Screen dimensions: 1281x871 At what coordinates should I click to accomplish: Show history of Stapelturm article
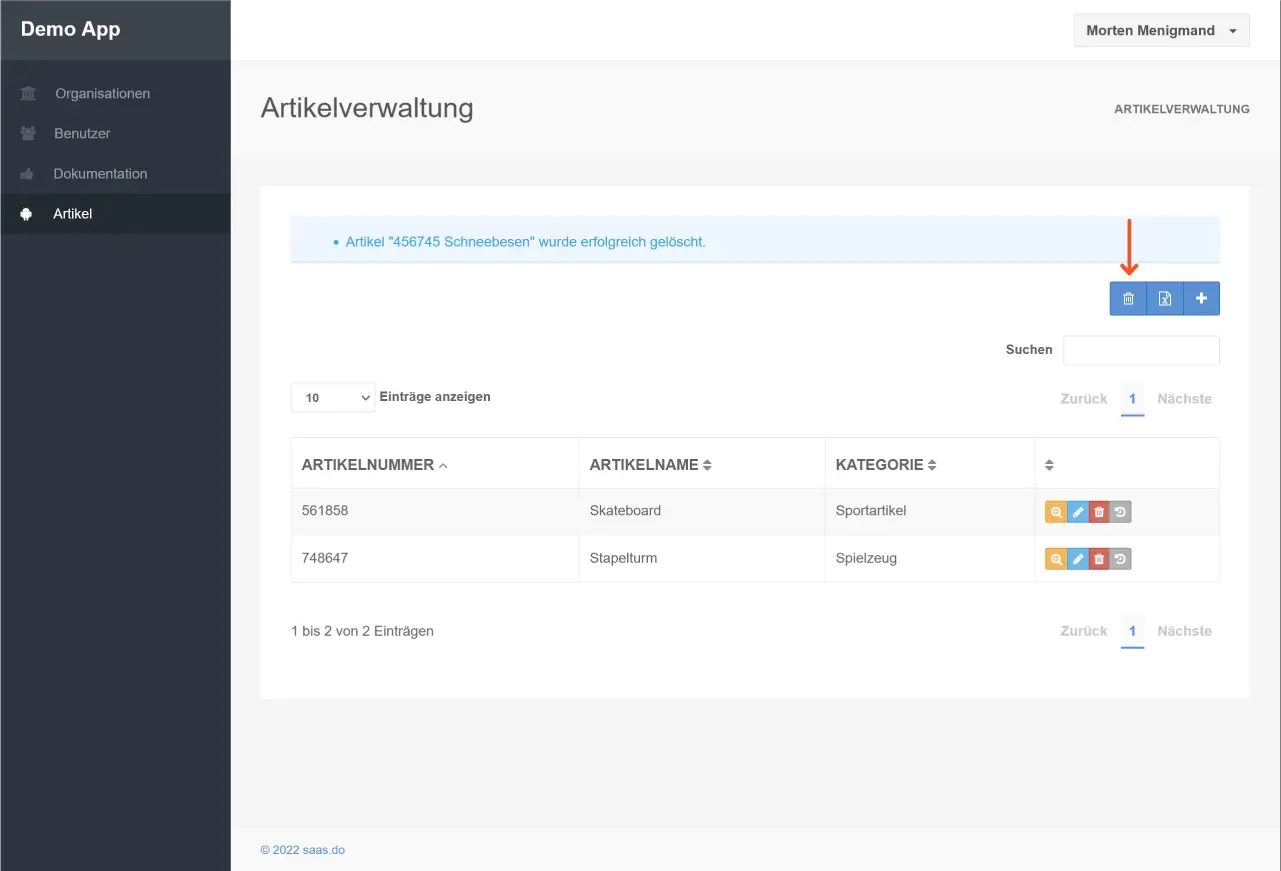(1120, 559)
